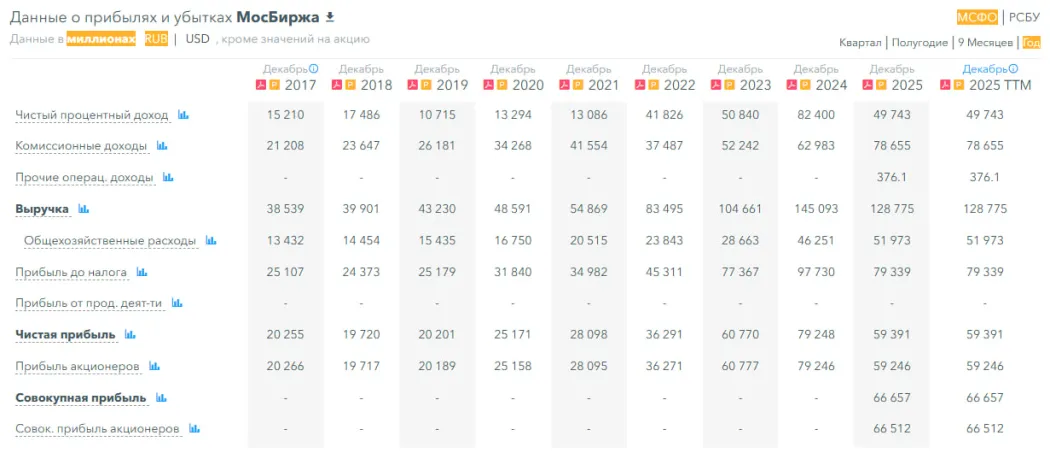Viewport: 1050px width, 453px height.
Task: Open bar chart for Прибыль до налога
Action: point(142,272)
